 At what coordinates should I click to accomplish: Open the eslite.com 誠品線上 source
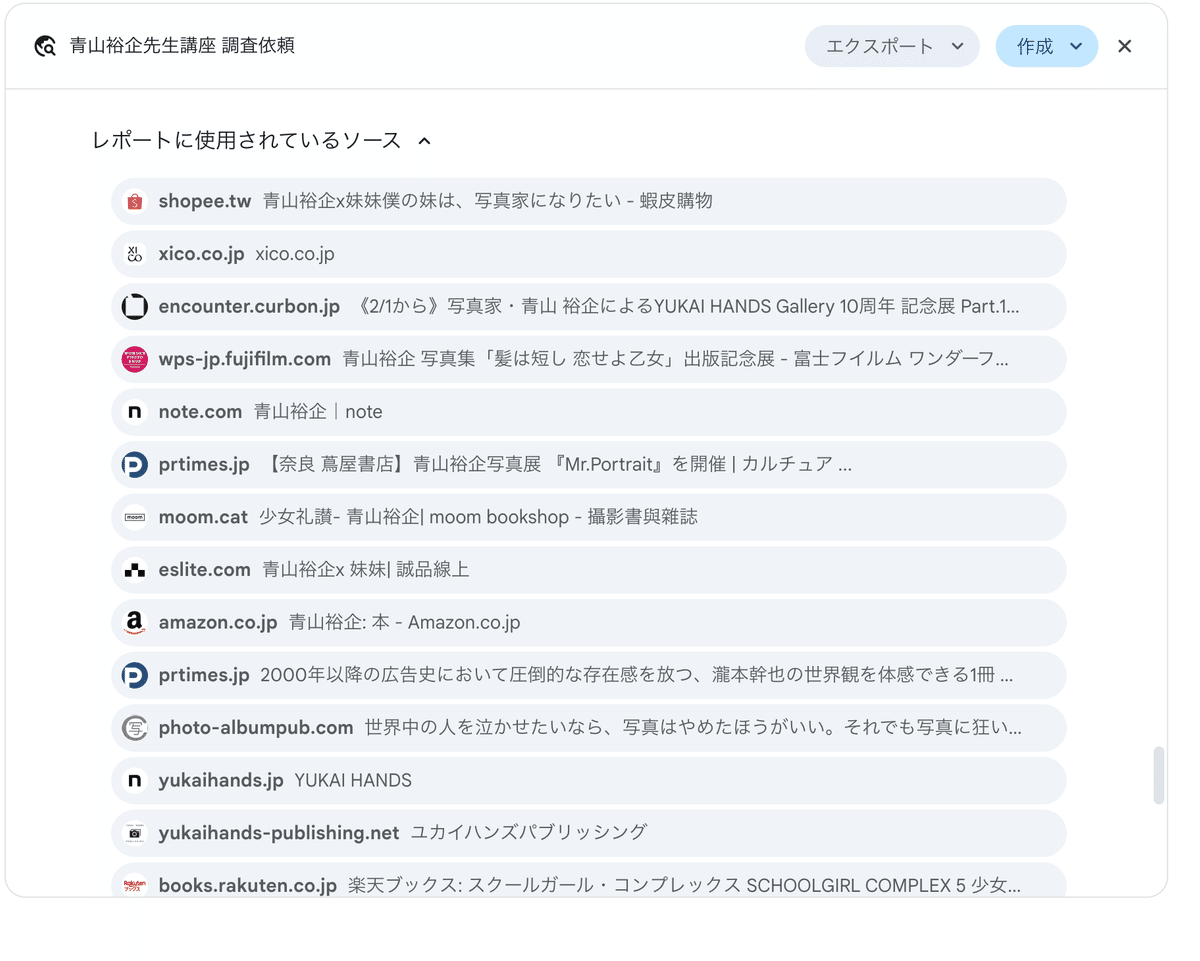coord(588,570)
